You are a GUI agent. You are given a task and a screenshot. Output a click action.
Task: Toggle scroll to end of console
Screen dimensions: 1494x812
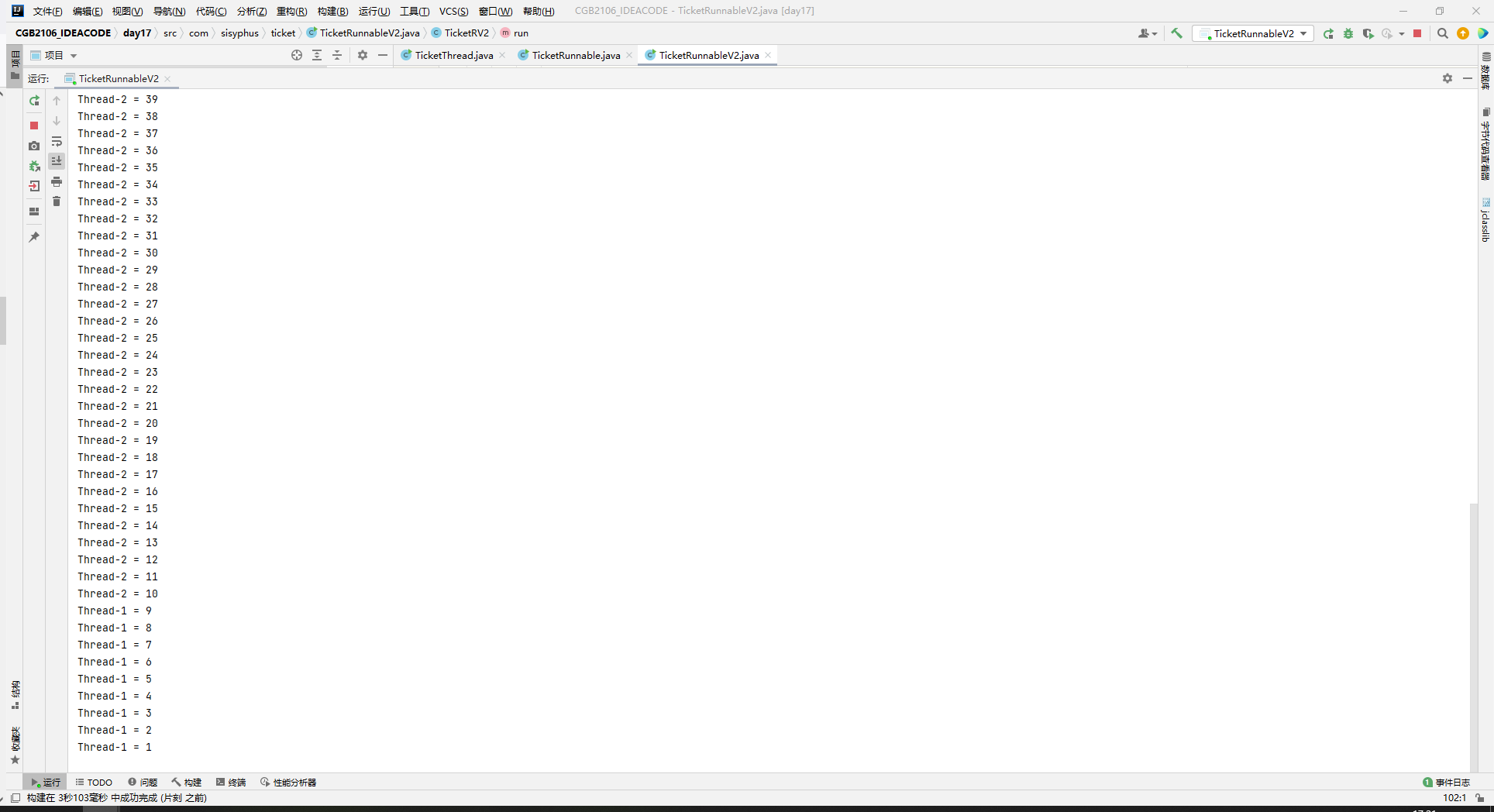57,161
